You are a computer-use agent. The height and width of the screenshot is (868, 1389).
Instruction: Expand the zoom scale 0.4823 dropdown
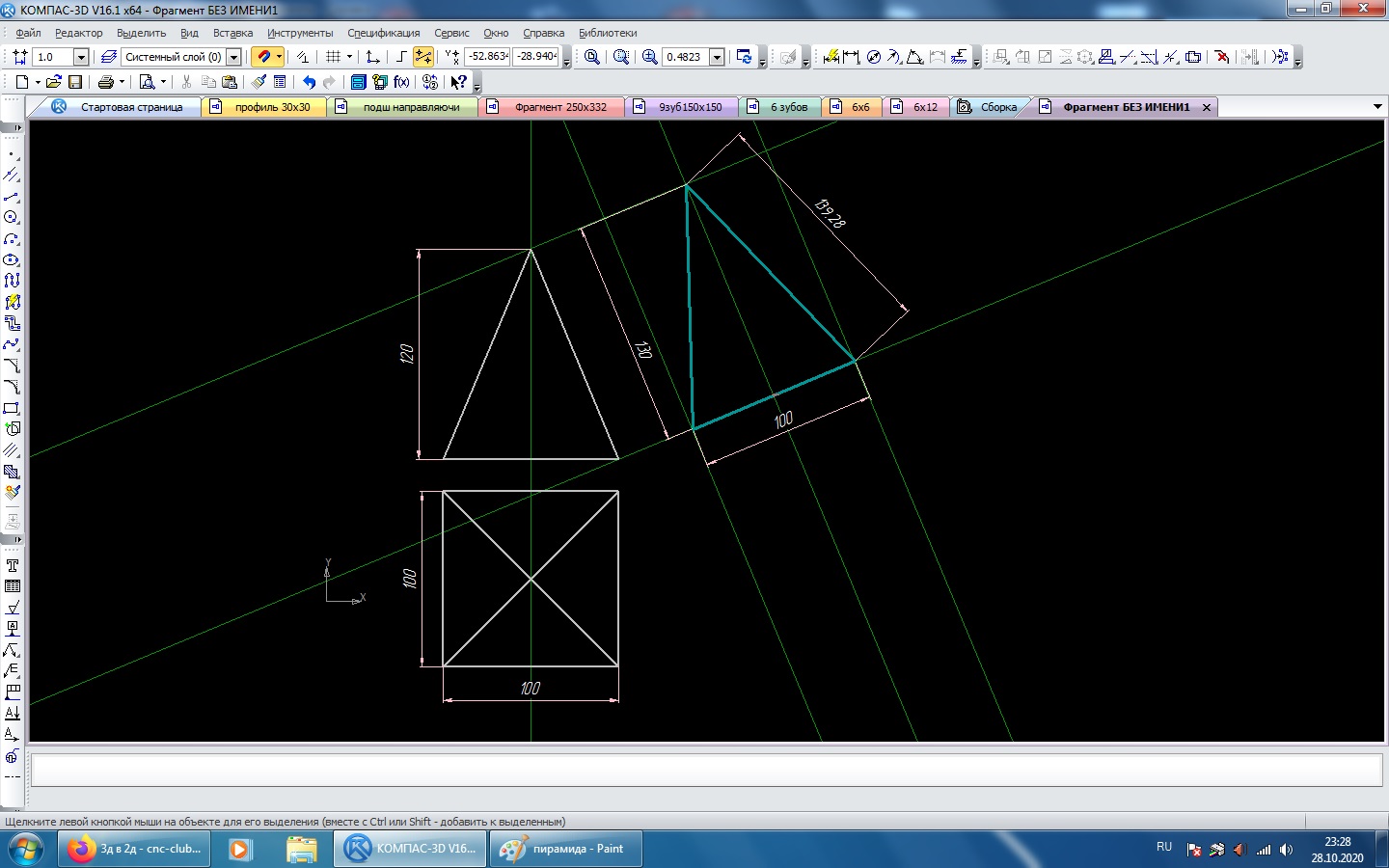717,58
